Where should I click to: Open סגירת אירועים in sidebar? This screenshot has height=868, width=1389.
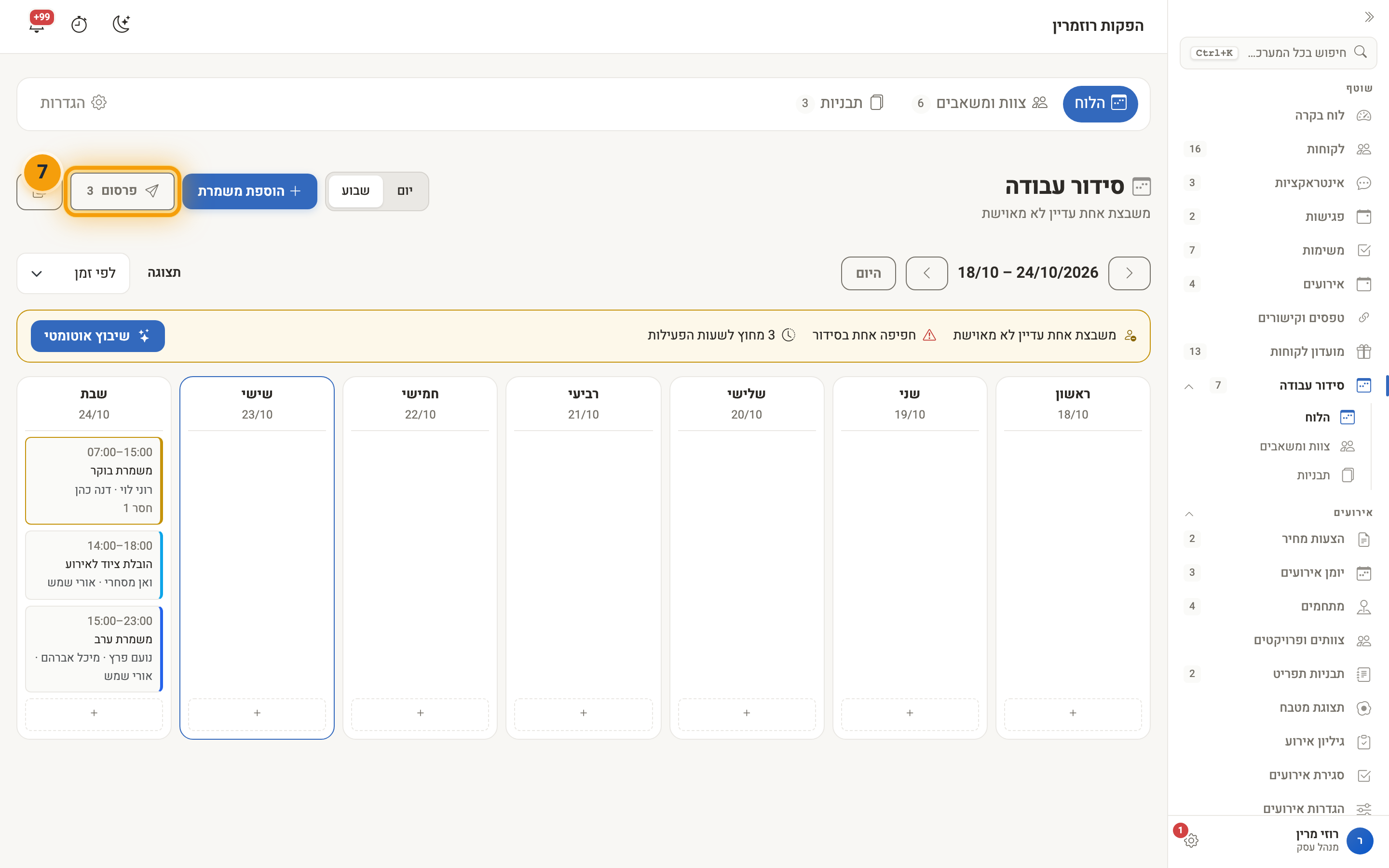coord(1278,775)
